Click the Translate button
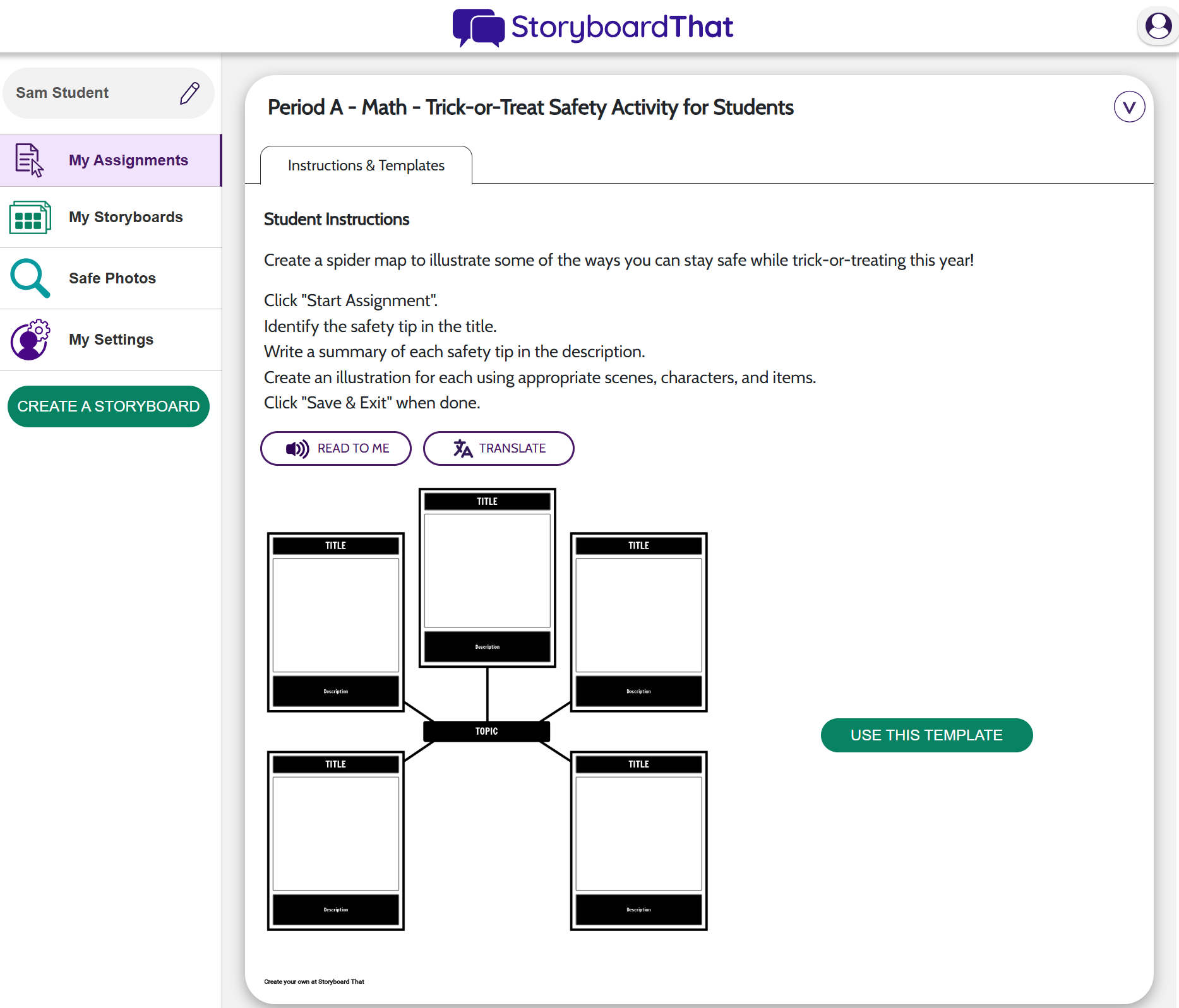The height and width of the screenshot is (1008, 1179). pyautogui.click(x=499, y=449)
